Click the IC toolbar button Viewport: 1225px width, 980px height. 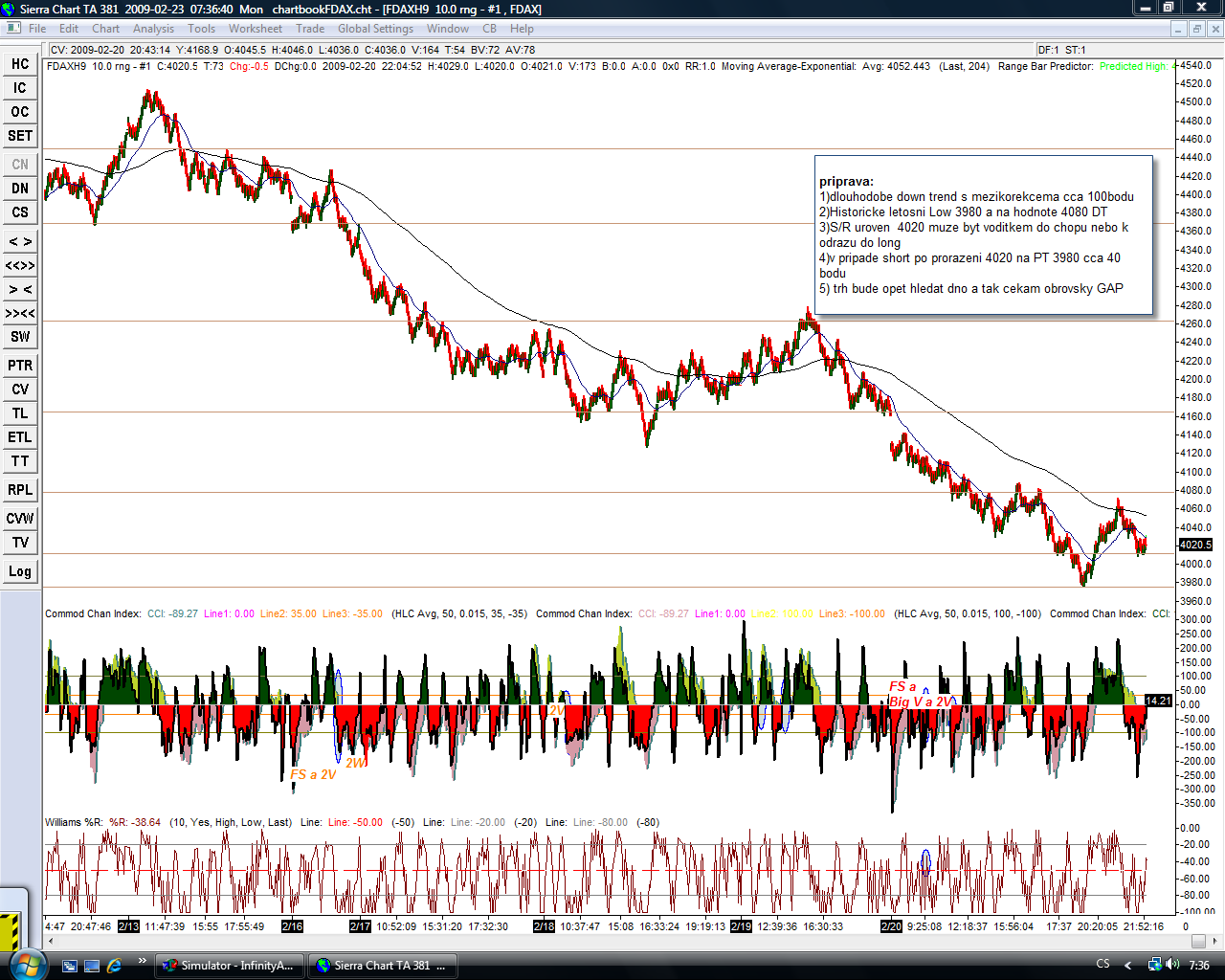pyautogui.click(x=20, y=88)
